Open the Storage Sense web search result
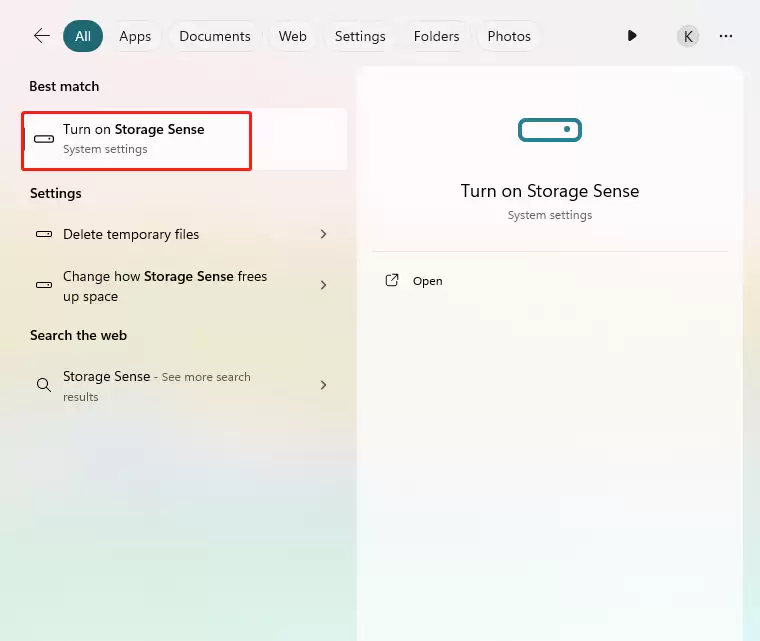This screenshot has height=641, width=760. (x=184, y=386)
